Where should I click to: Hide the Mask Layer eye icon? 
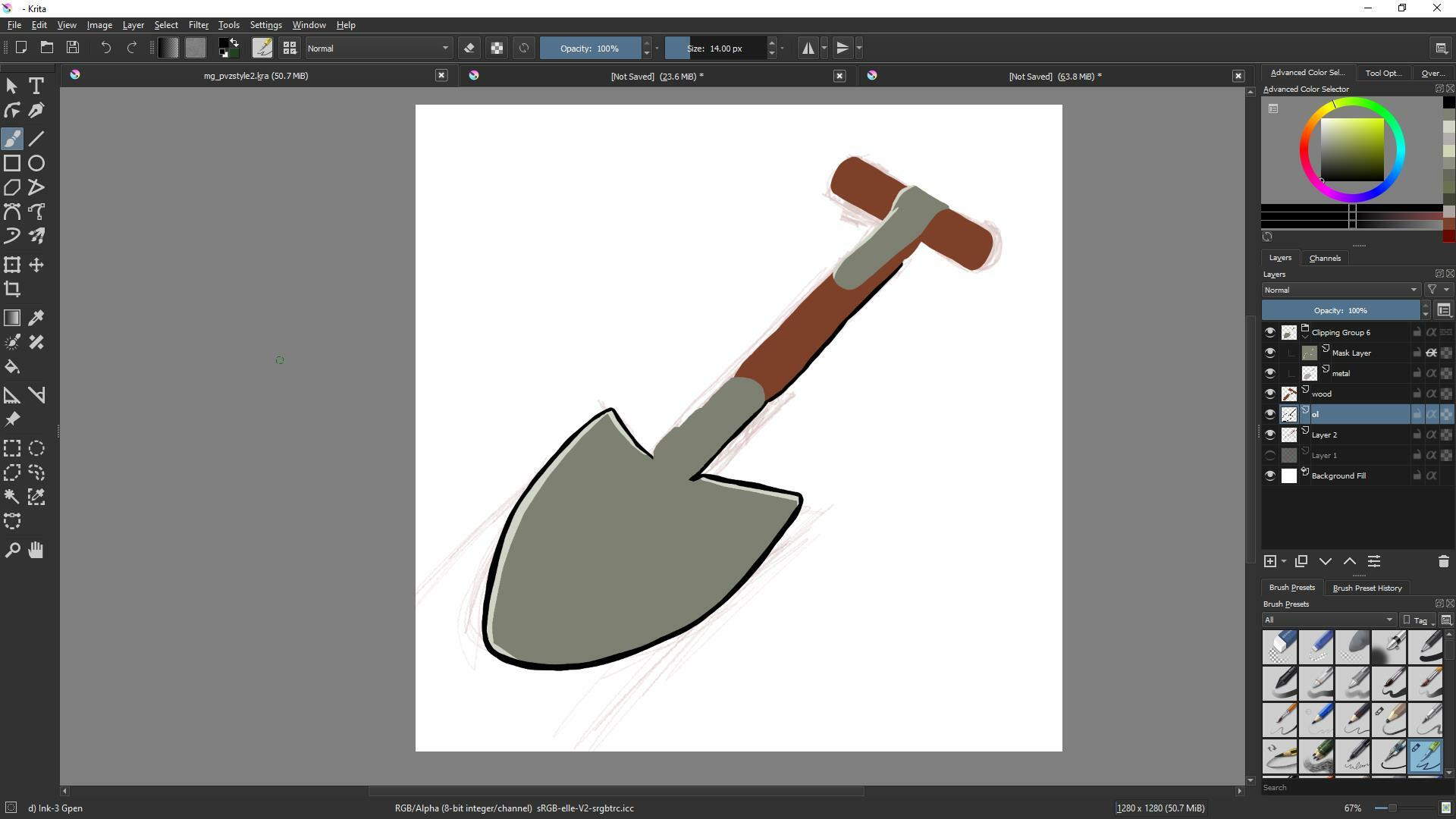point(1270,353)
